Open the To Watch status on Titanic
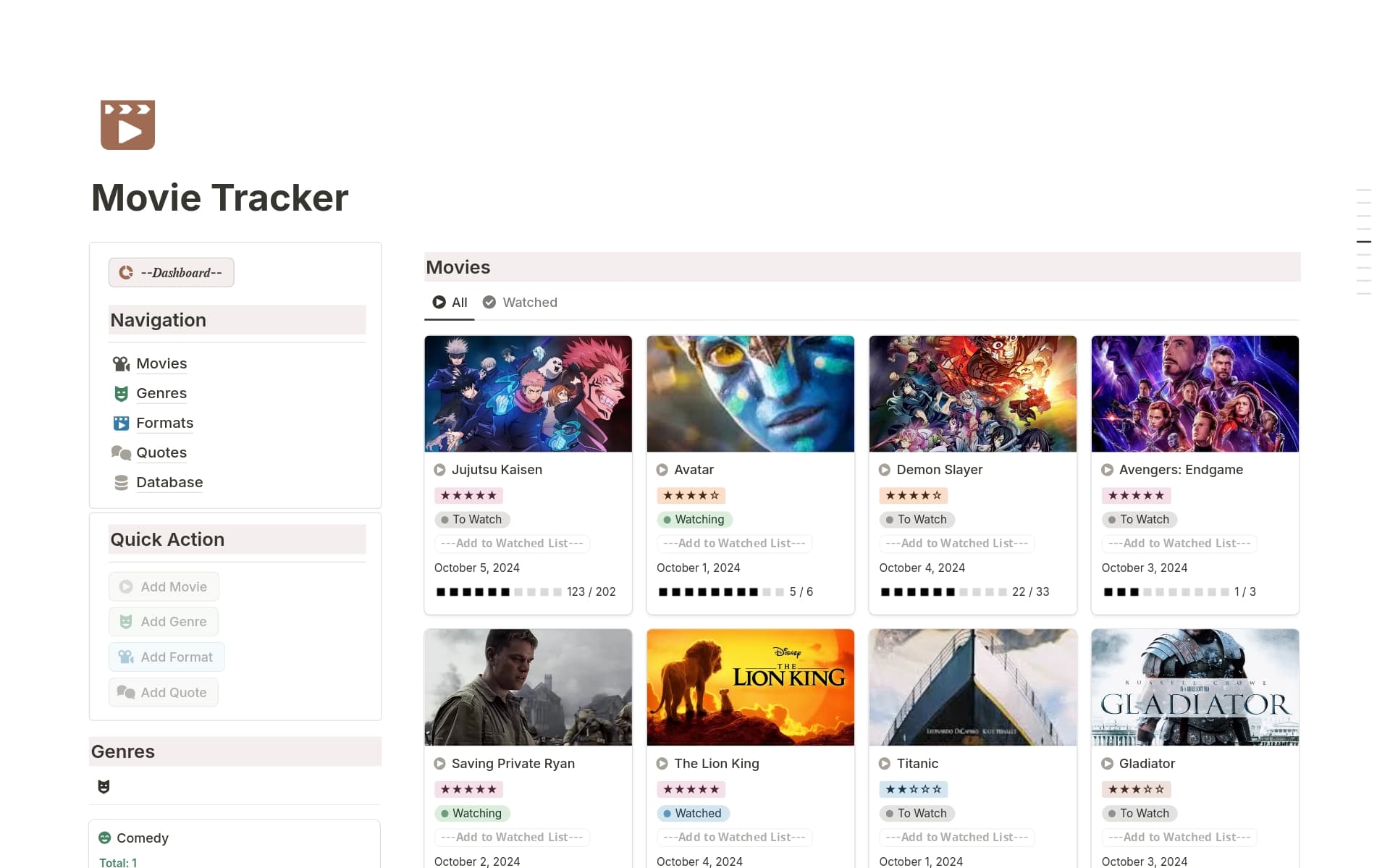The image size is (1390, 868). tap(917, 813)
